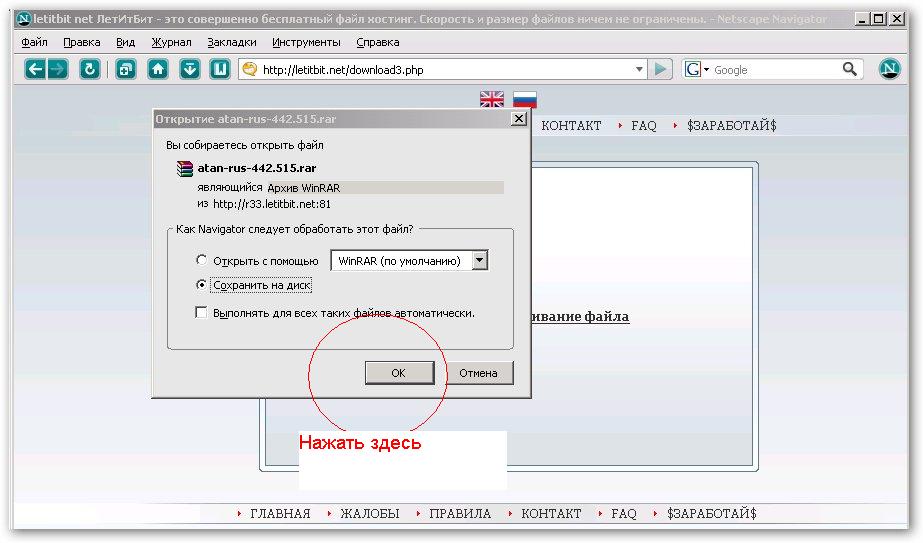Switch site language with the UK flag
The width and height of the screenshot is (923, 543).
[x=492, y=99]
